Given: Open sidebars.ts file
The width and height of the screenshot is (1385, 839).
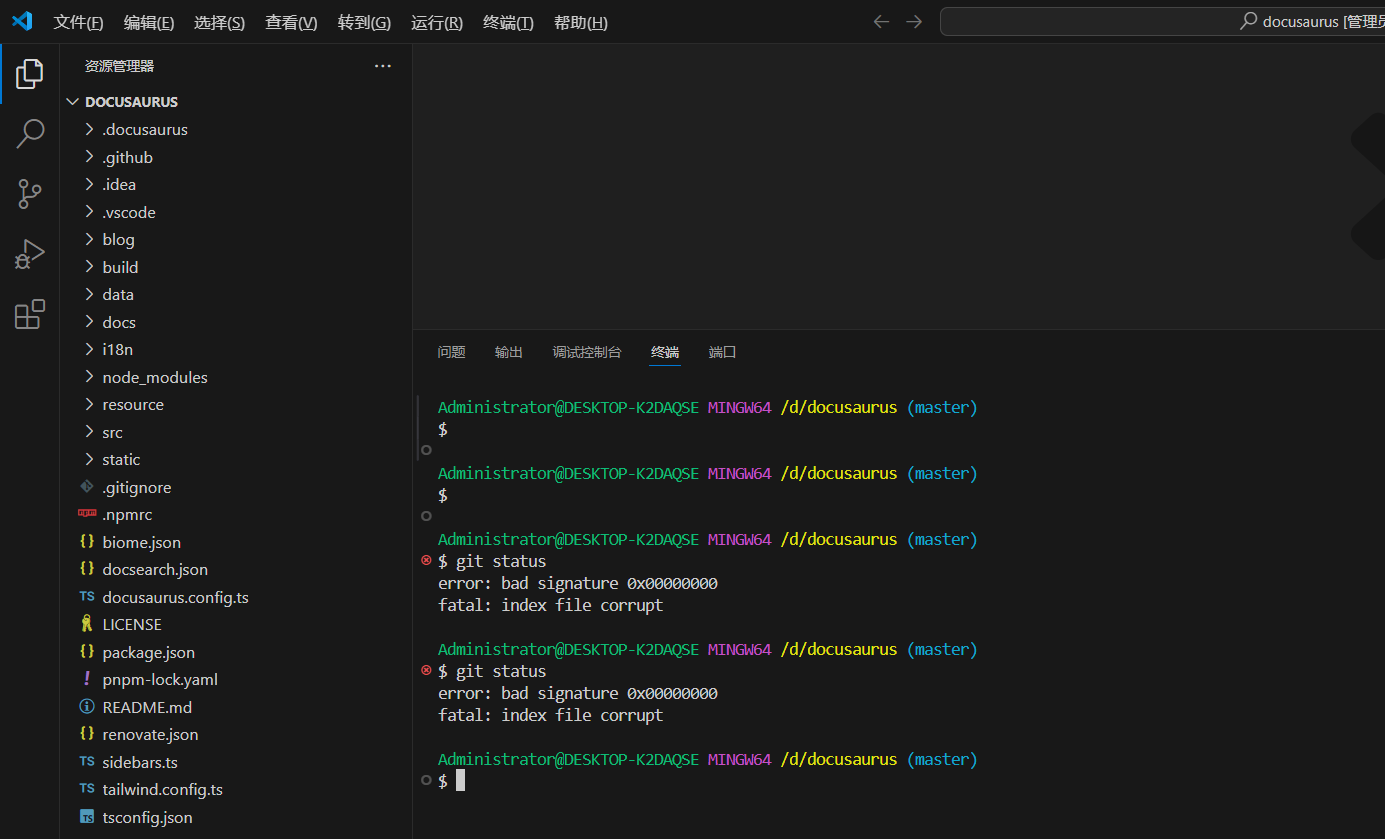Looking at the screenshot, I should tap(140, 762).
